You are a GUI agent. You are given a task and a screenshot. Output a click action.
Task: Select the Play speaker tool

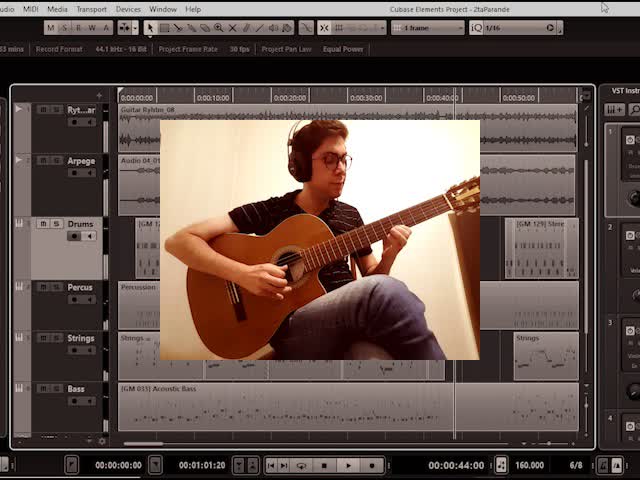(273, 28)
